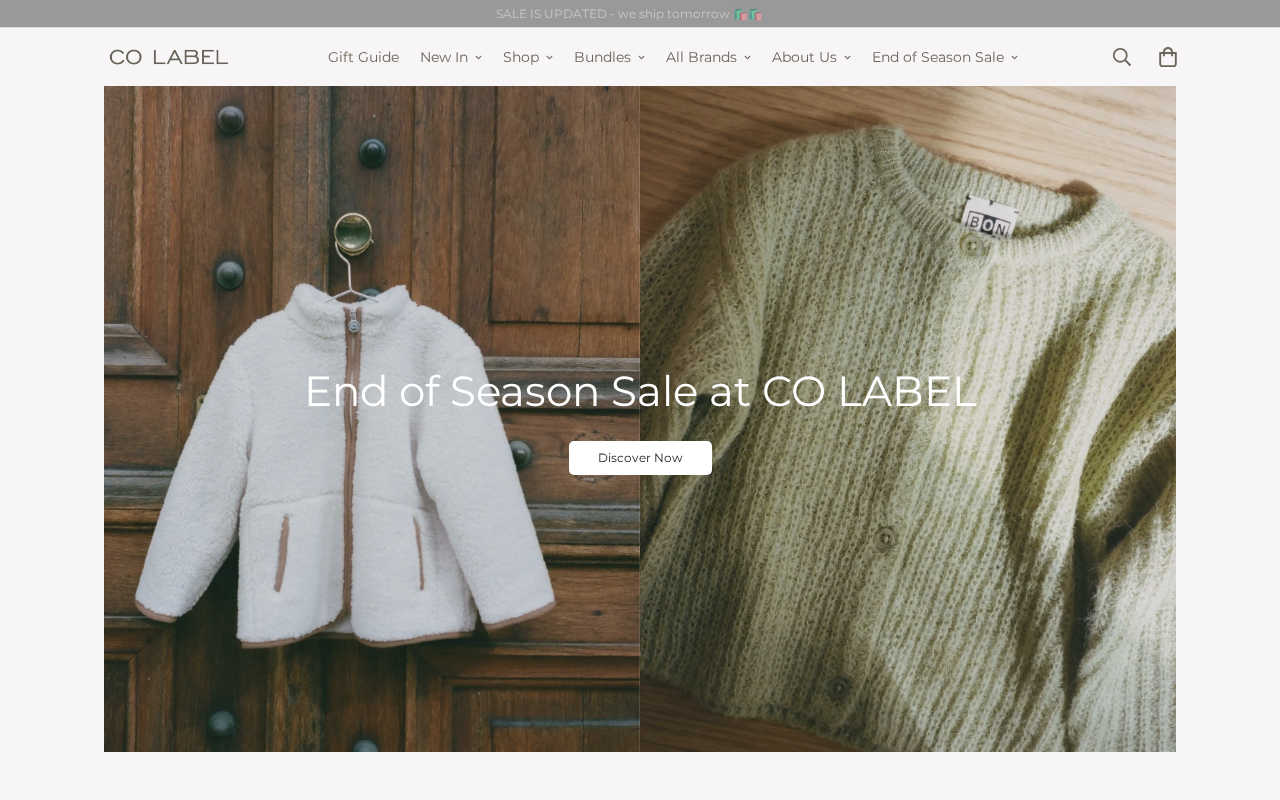Click the Discover Now button
Screen dimensions: 1280x800
(x=640, y=458)
